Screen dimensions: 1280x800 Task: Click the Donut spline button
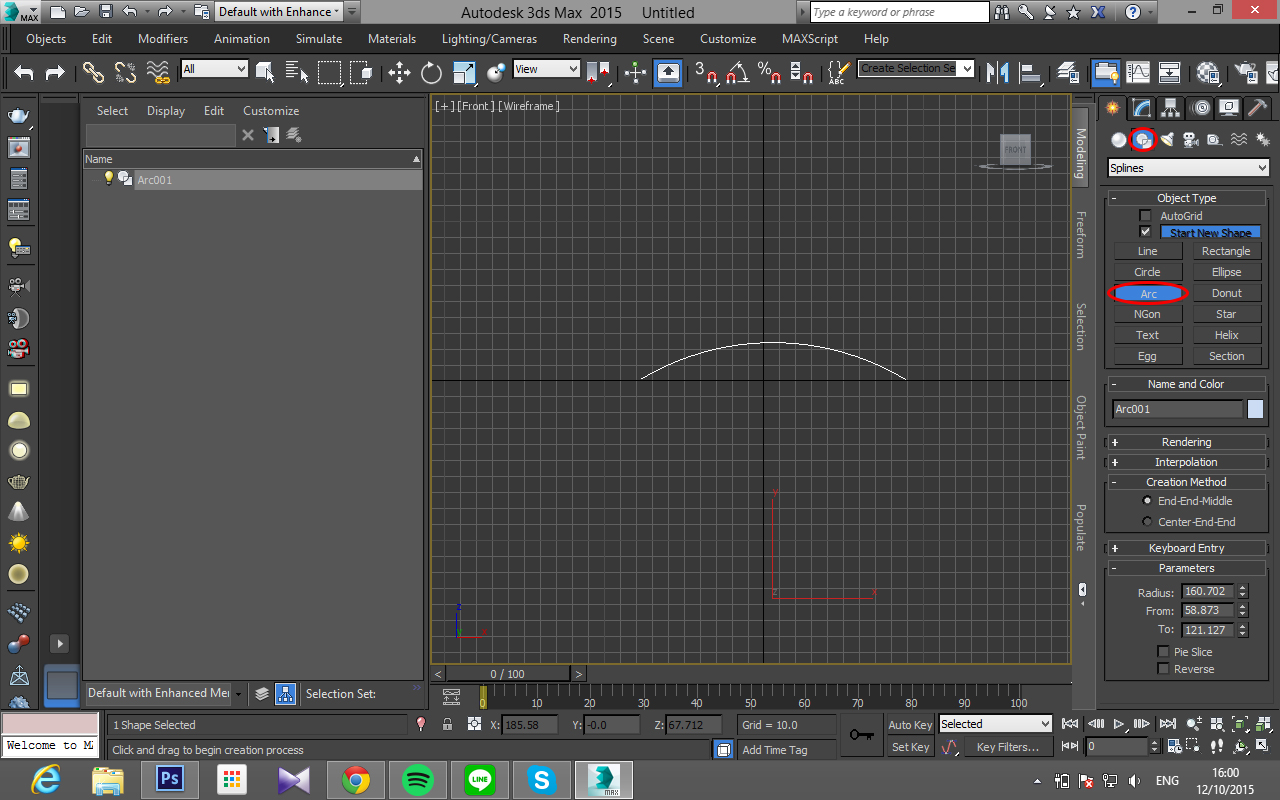(x=1227, y=293)
